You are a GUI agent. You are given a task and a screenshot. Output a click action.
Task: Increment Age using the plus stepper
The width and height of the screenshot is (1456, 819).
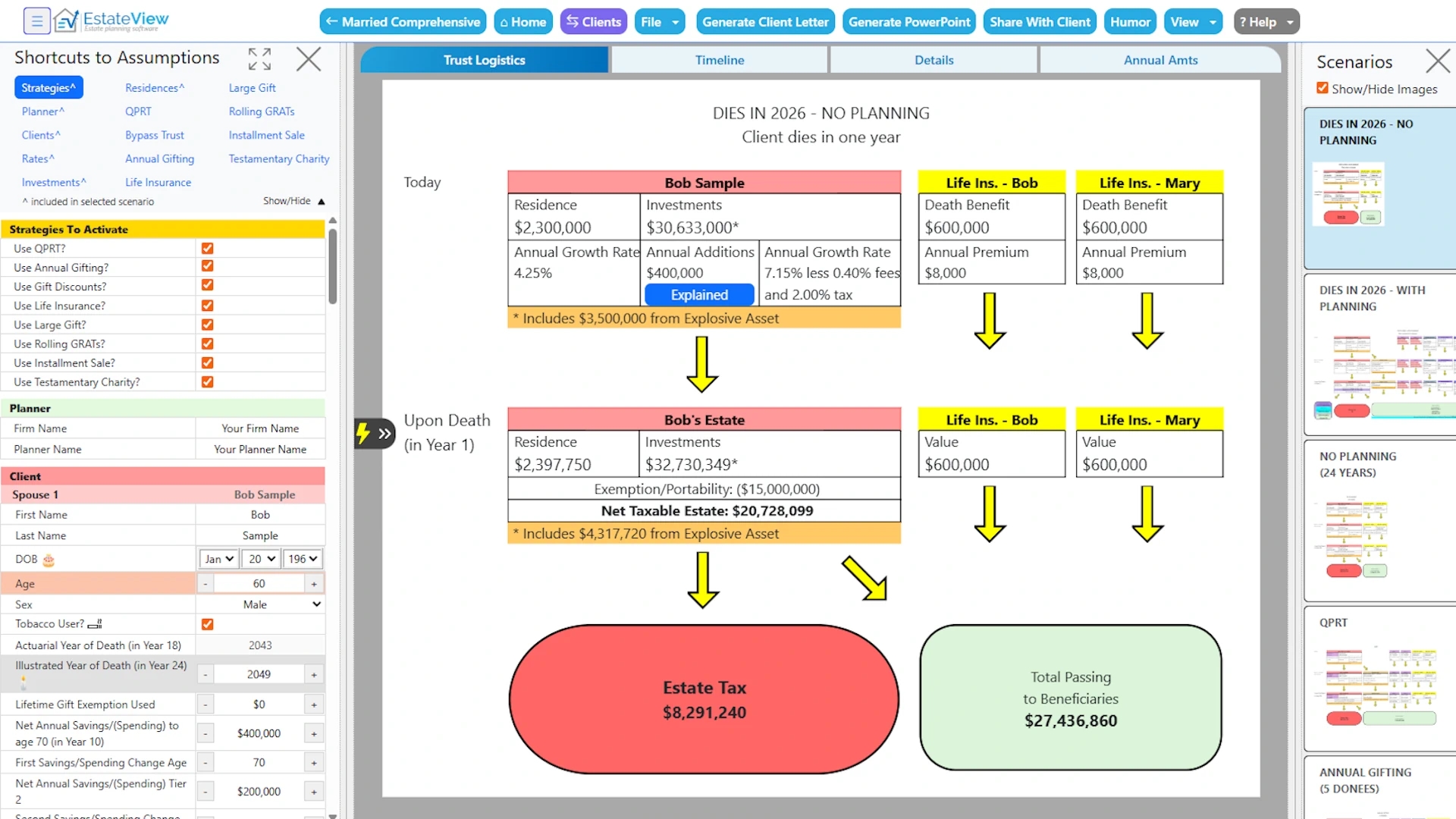[x=314, y=583]
